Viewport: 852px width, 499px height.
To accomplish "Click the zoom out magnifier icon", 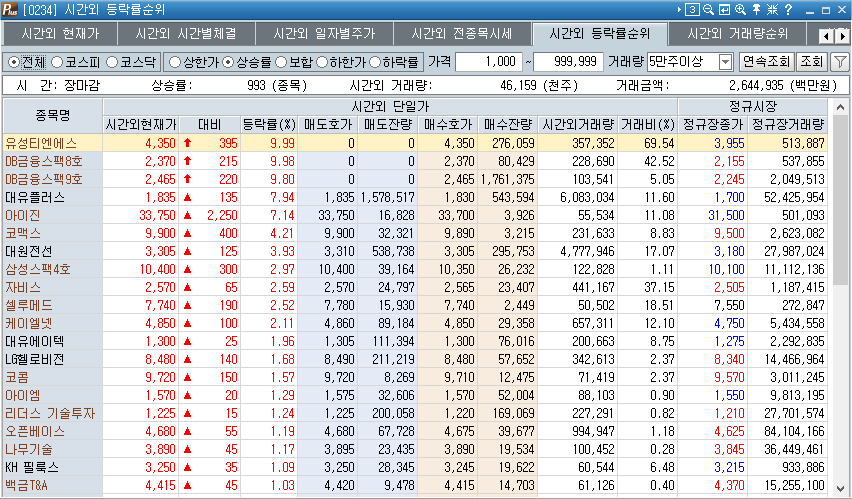I will (x=708, y=9).
